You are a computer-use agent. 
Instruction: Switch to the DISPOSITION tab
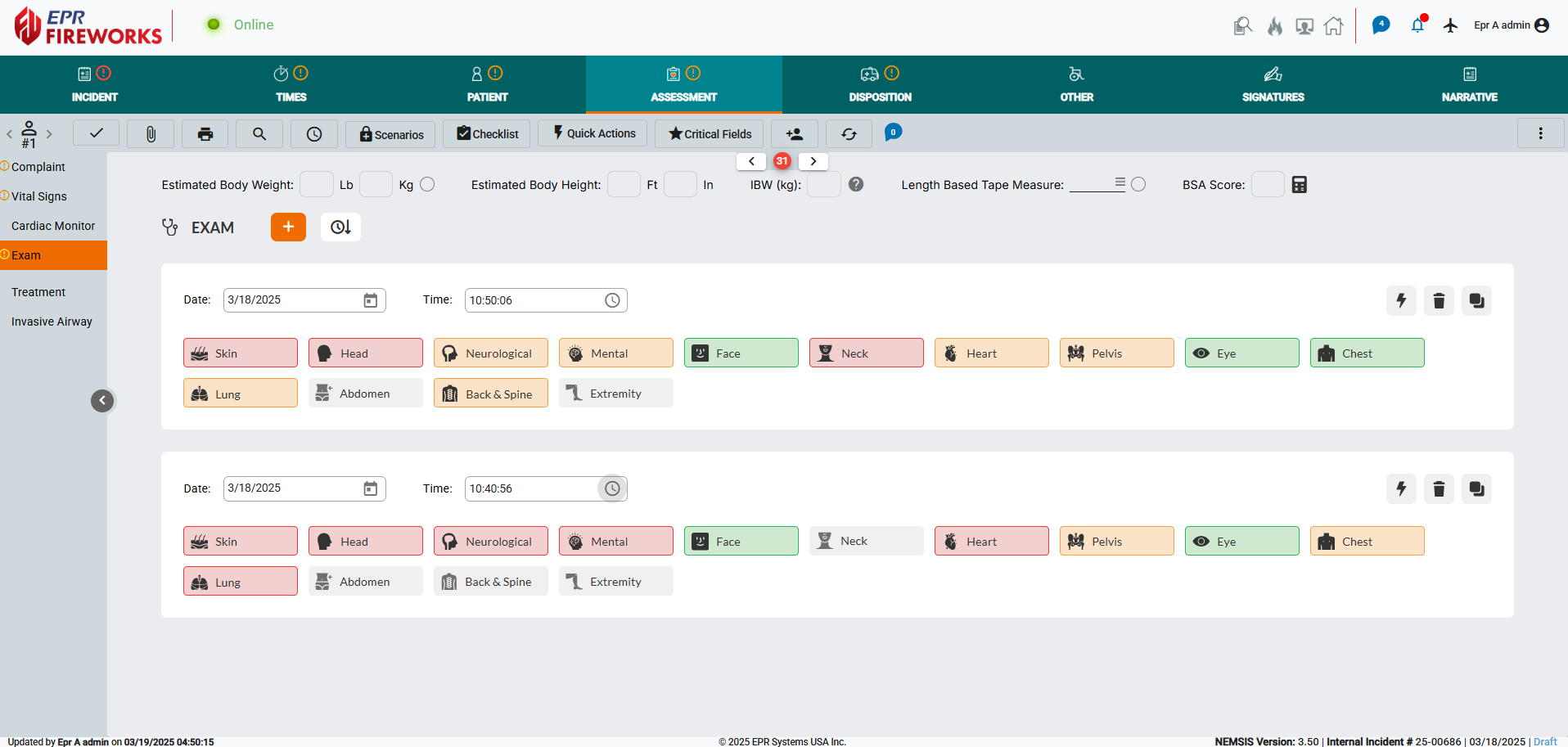point(881,84)
